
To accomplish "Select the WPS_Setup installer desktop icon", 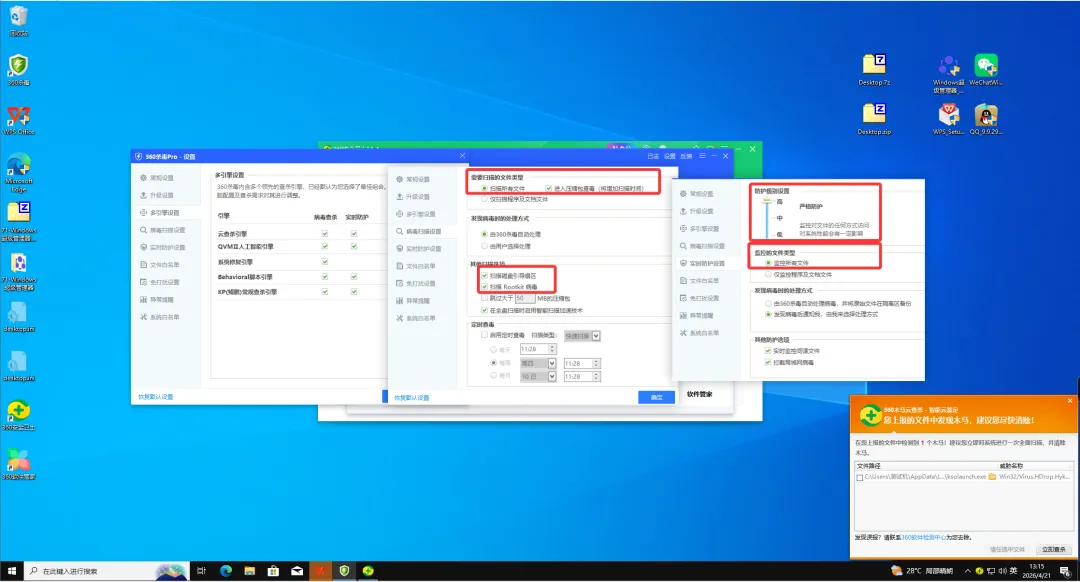I will [x=948, y=119].
